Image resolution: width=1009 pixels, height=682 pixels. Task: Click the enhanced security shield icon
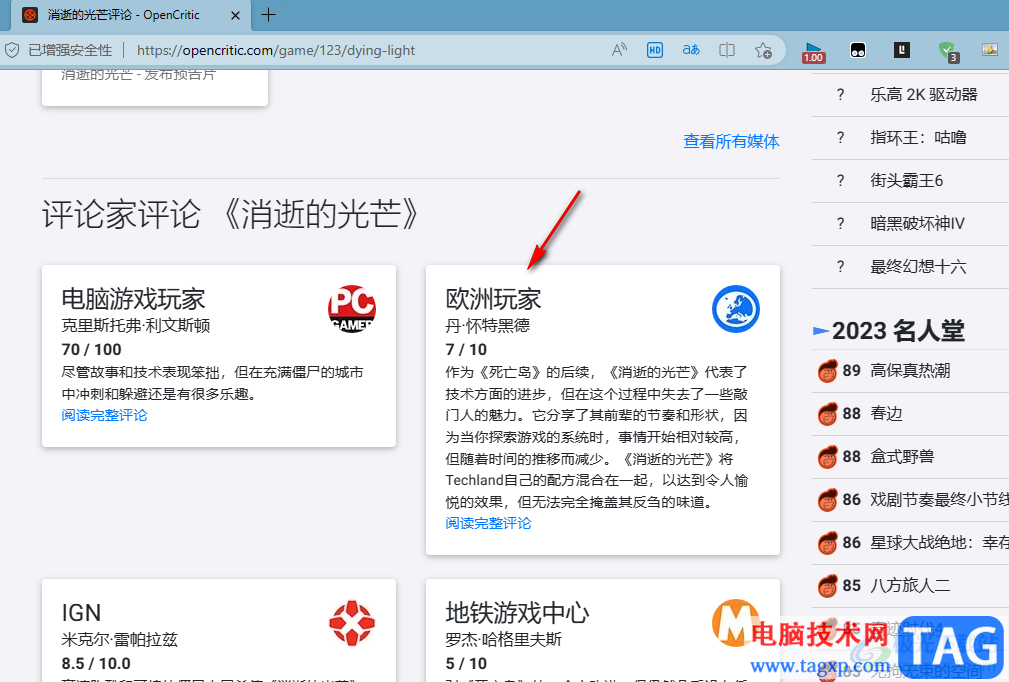pyautogui.click(x=12, y=50)
